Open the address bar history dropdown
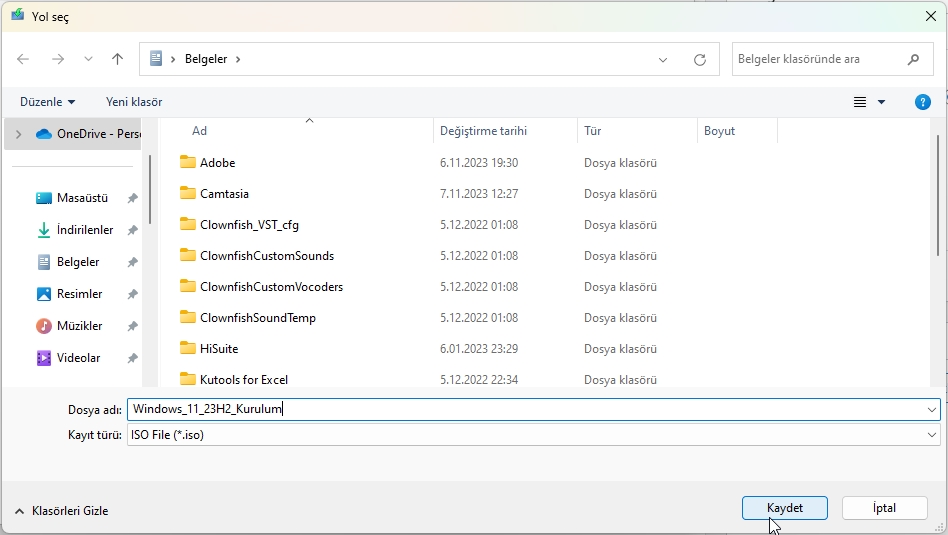 pos(663,59)
